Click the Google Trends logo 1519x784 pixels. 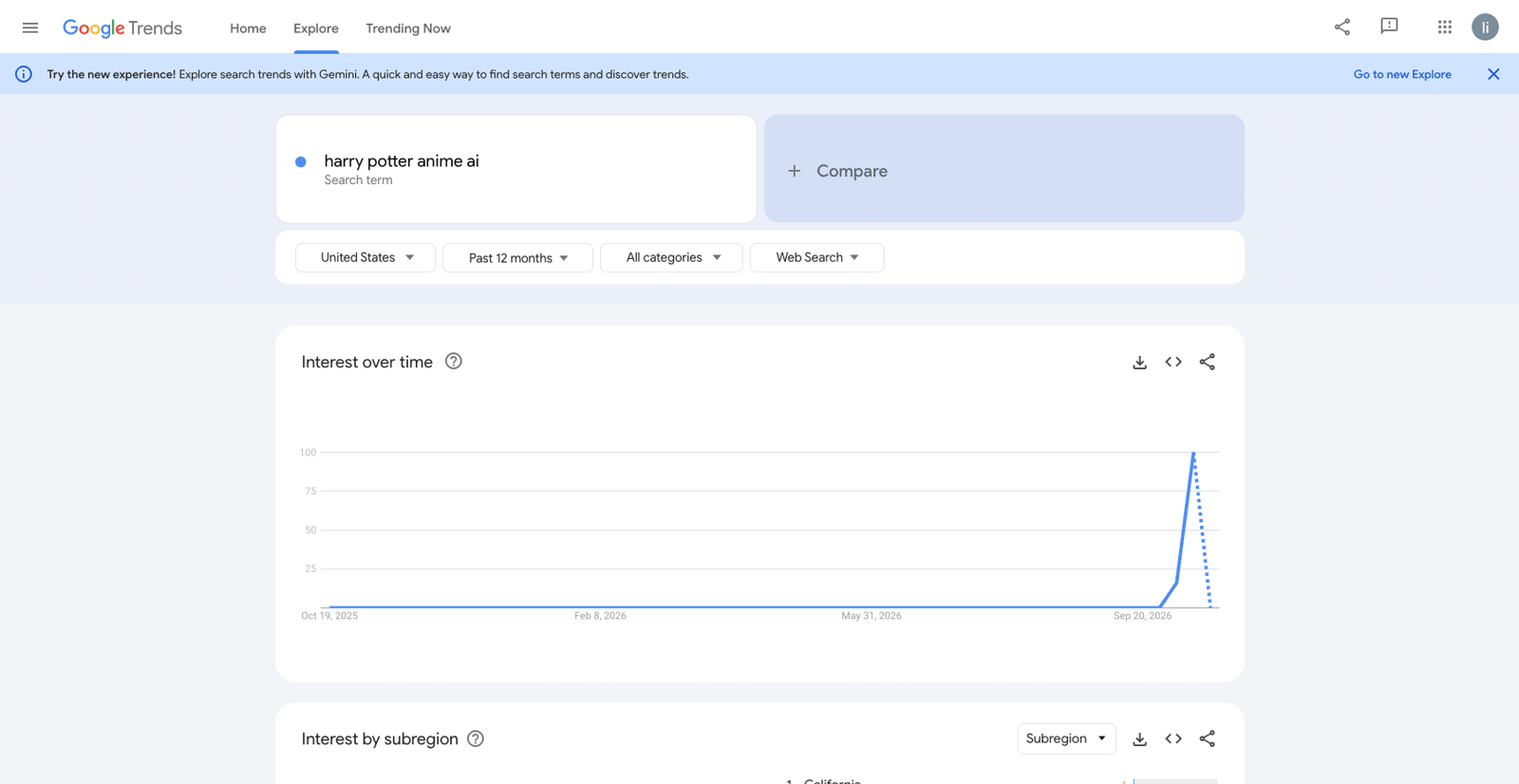click(122, 28)
